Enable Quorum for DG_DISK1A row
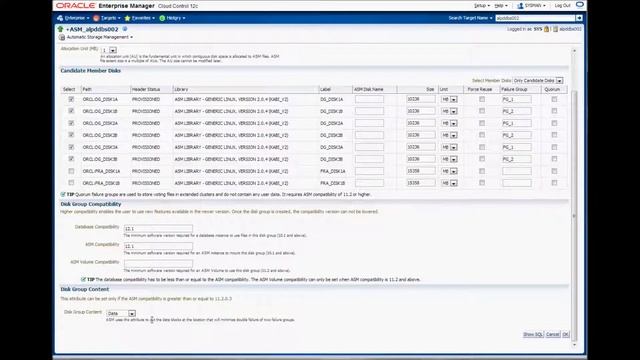This screenshot has width=640, height=360. click(554, 99)
